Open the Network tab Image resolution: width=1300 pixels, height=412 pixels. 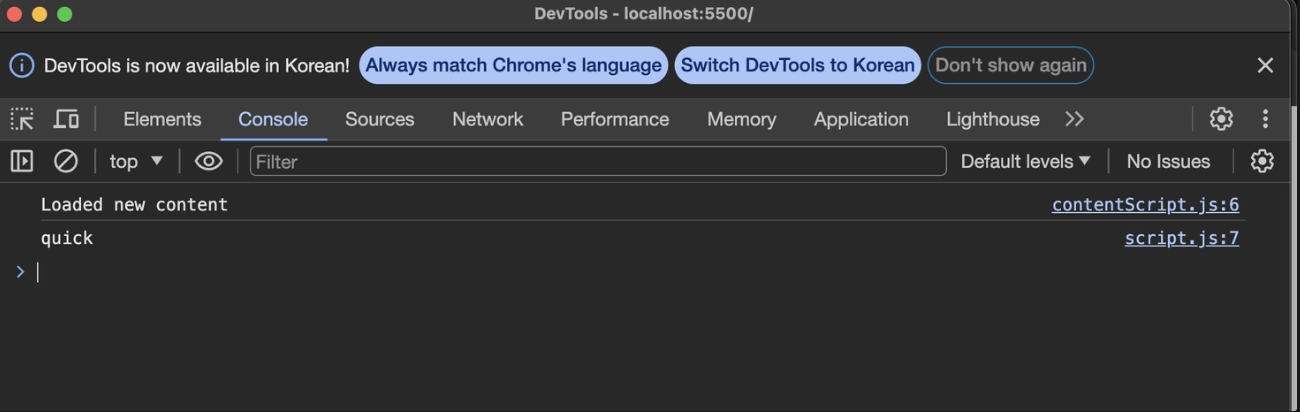pyautogui.click(x=487, y=119)
